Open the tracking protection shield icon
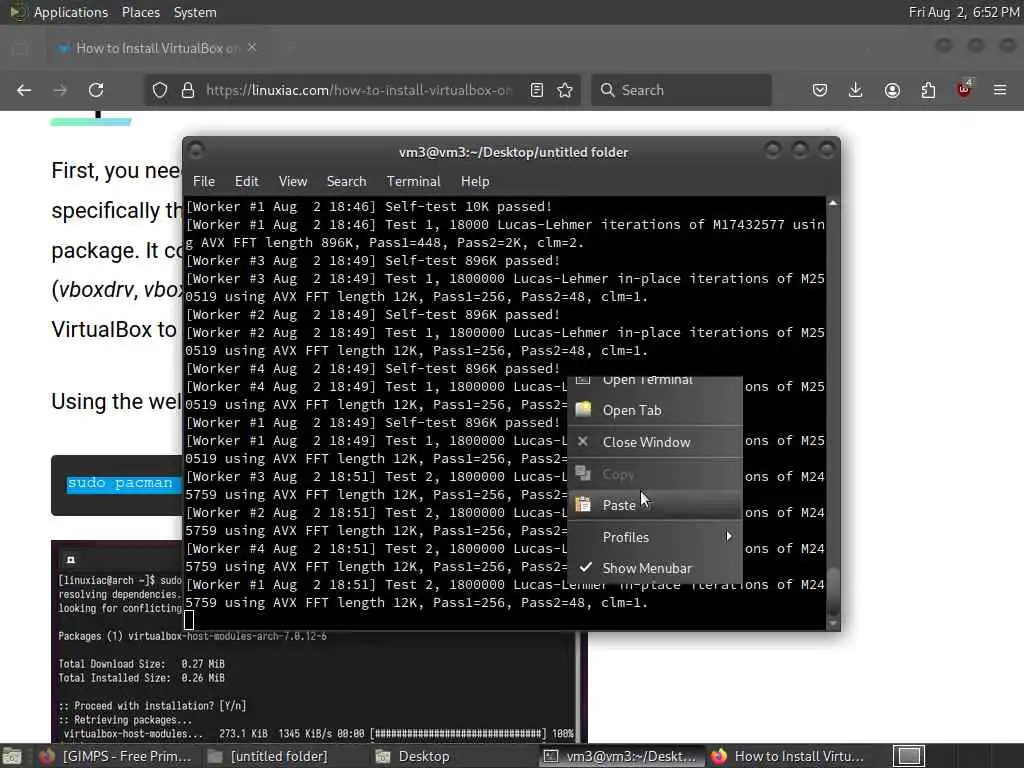 tap(160, 90)
